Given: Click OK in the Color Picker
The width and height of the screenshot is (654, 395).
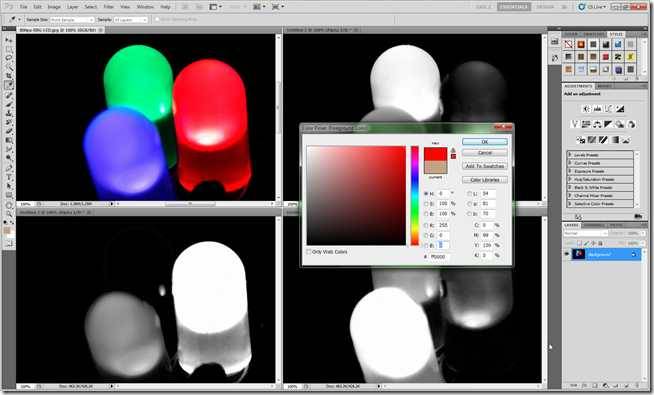Looking at the screenshot, I should 485,142.
